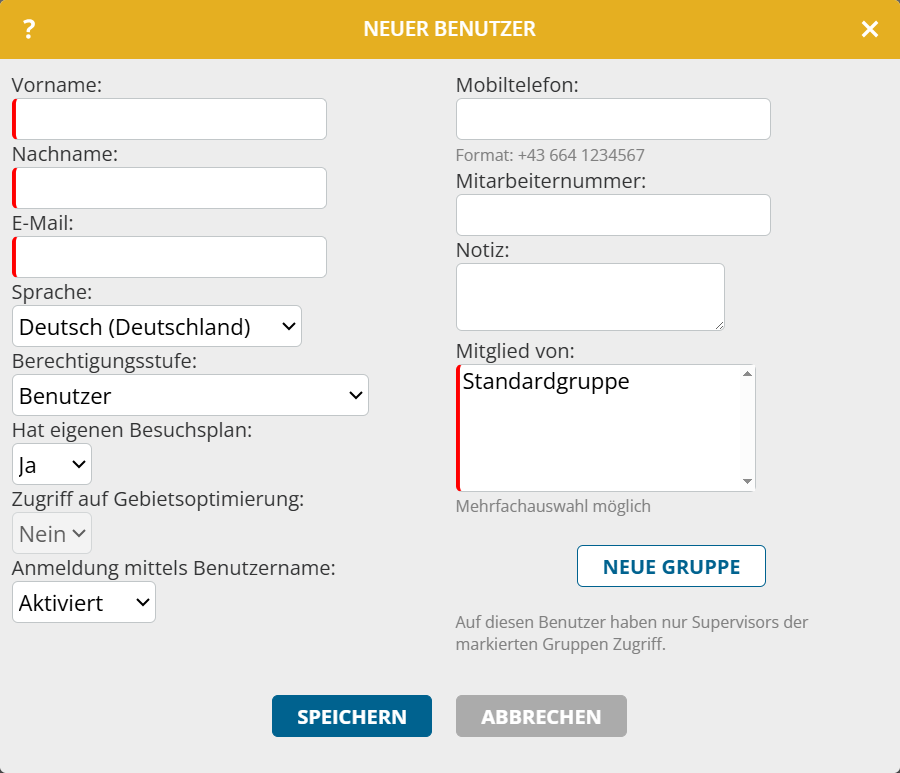Click the Neue Gruppe button
900x773 pixels.
click(671, 566)
